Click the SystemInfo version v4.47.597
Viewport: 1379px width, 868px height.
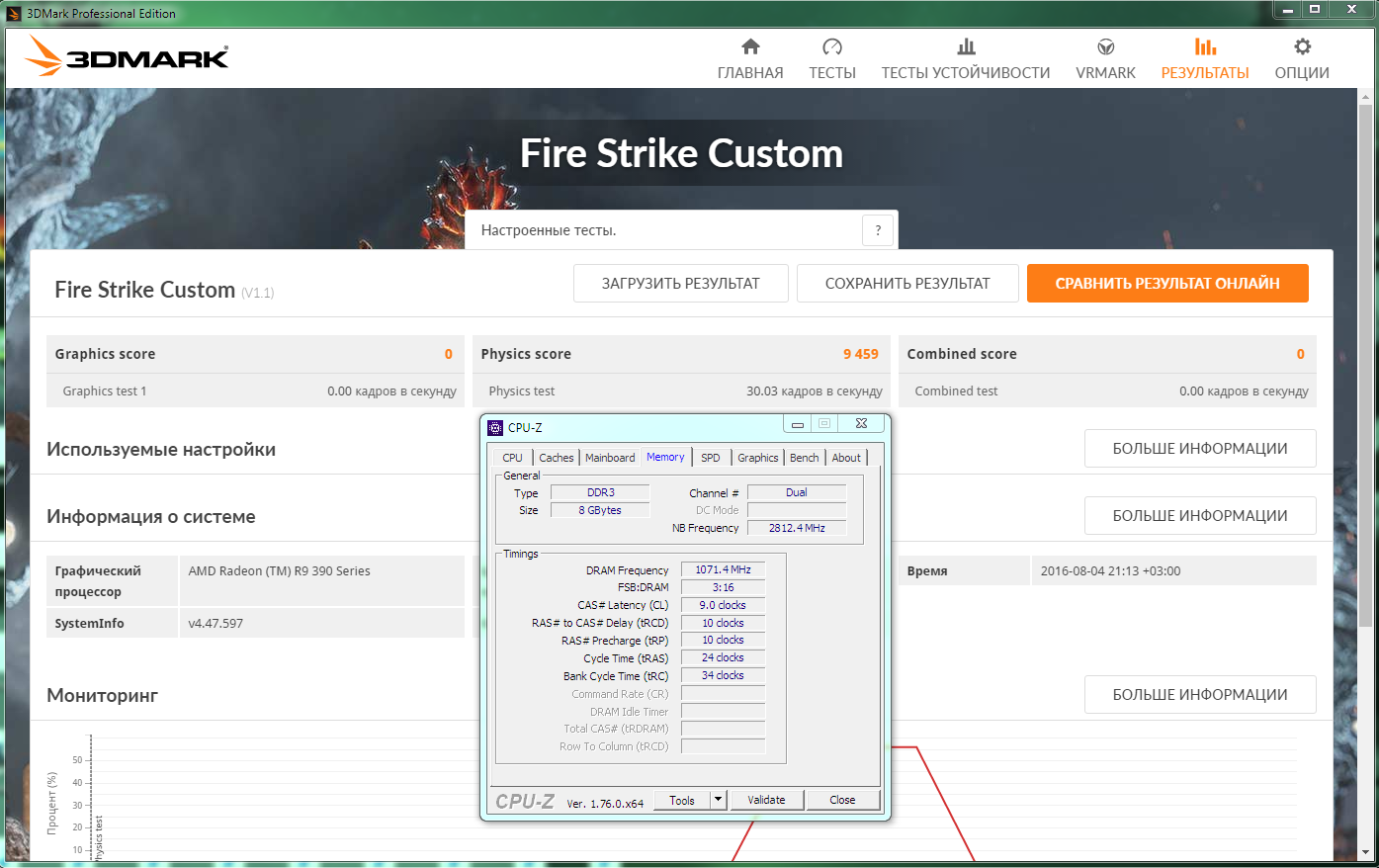(x=215, y=624)
